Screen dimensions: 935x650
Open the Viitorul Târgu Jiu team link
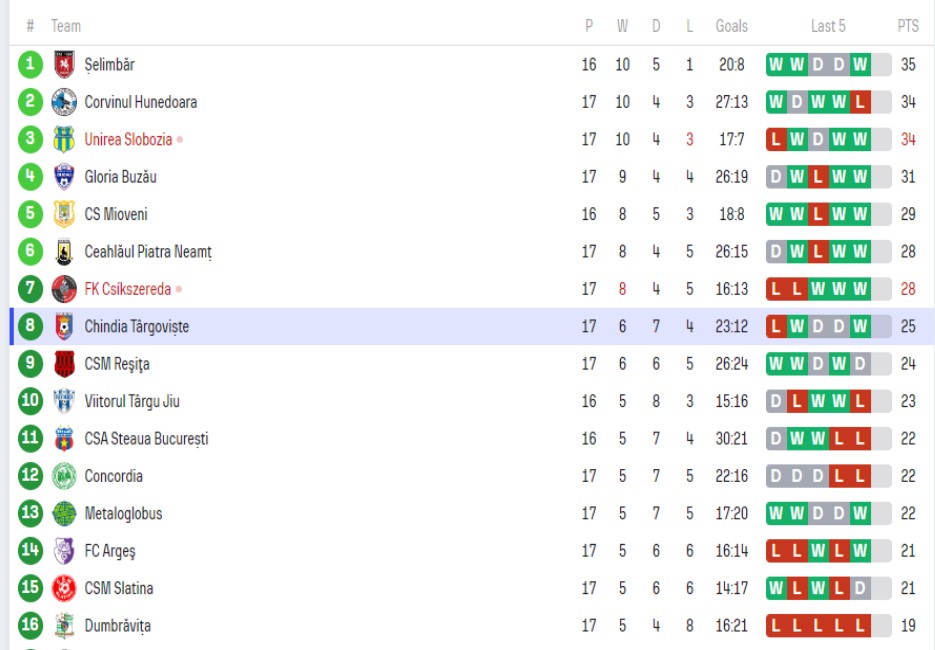click(x=132, y=402)
